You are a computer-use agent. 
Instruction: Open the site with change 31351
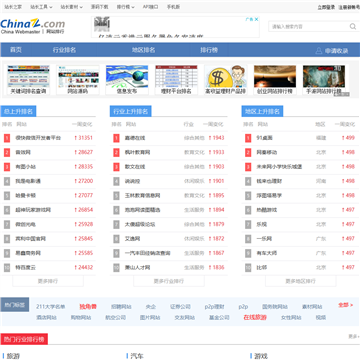click(38, 138)
